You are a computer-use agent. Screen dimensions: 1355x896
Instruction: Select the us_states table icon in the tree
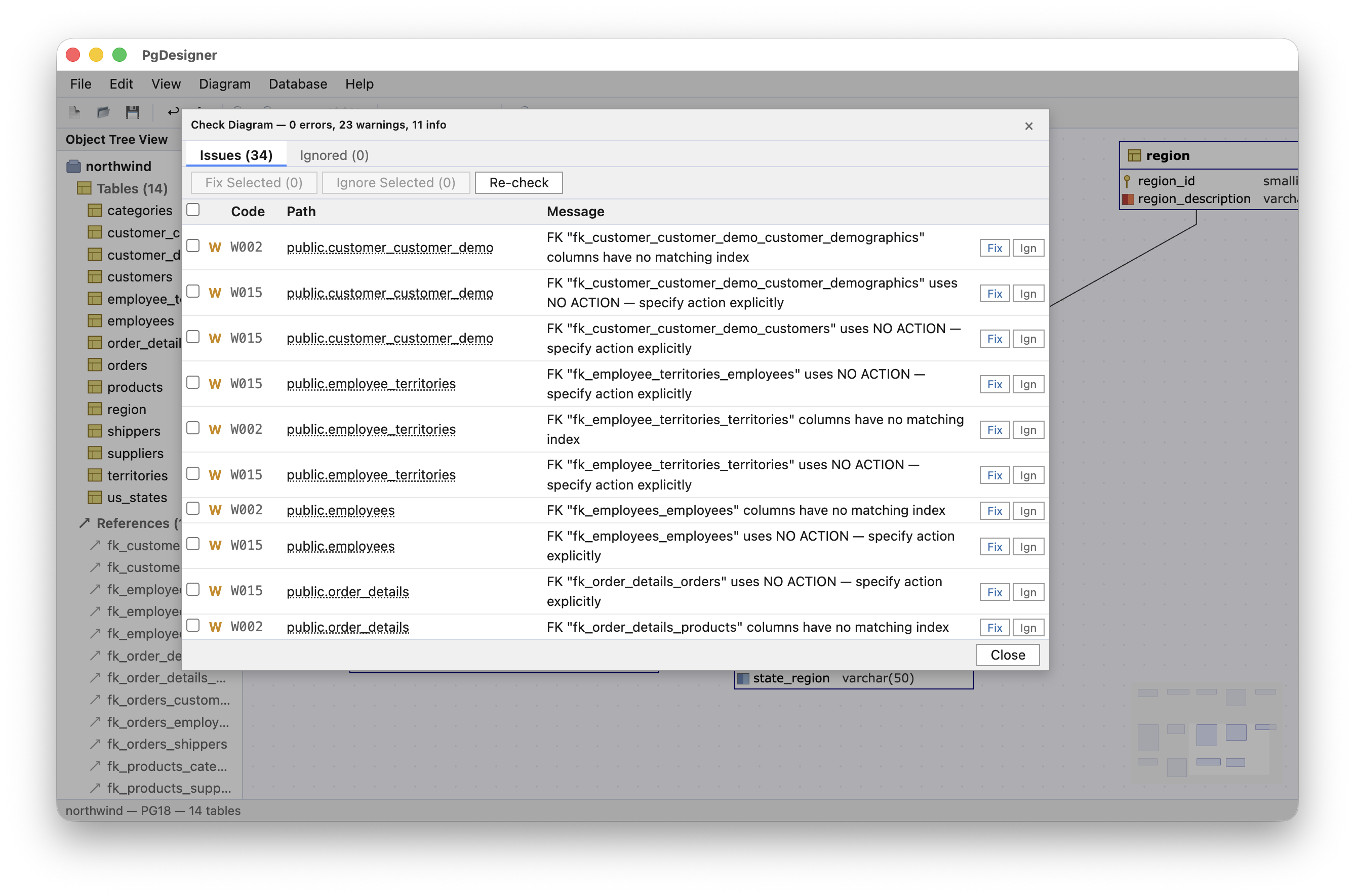point(95,497)
